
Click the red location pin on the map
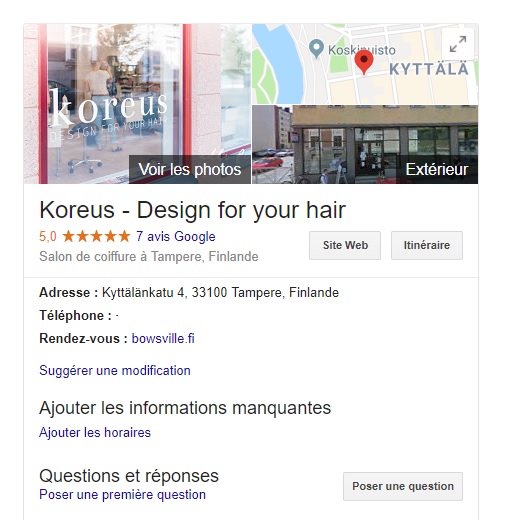pos(364,62)
